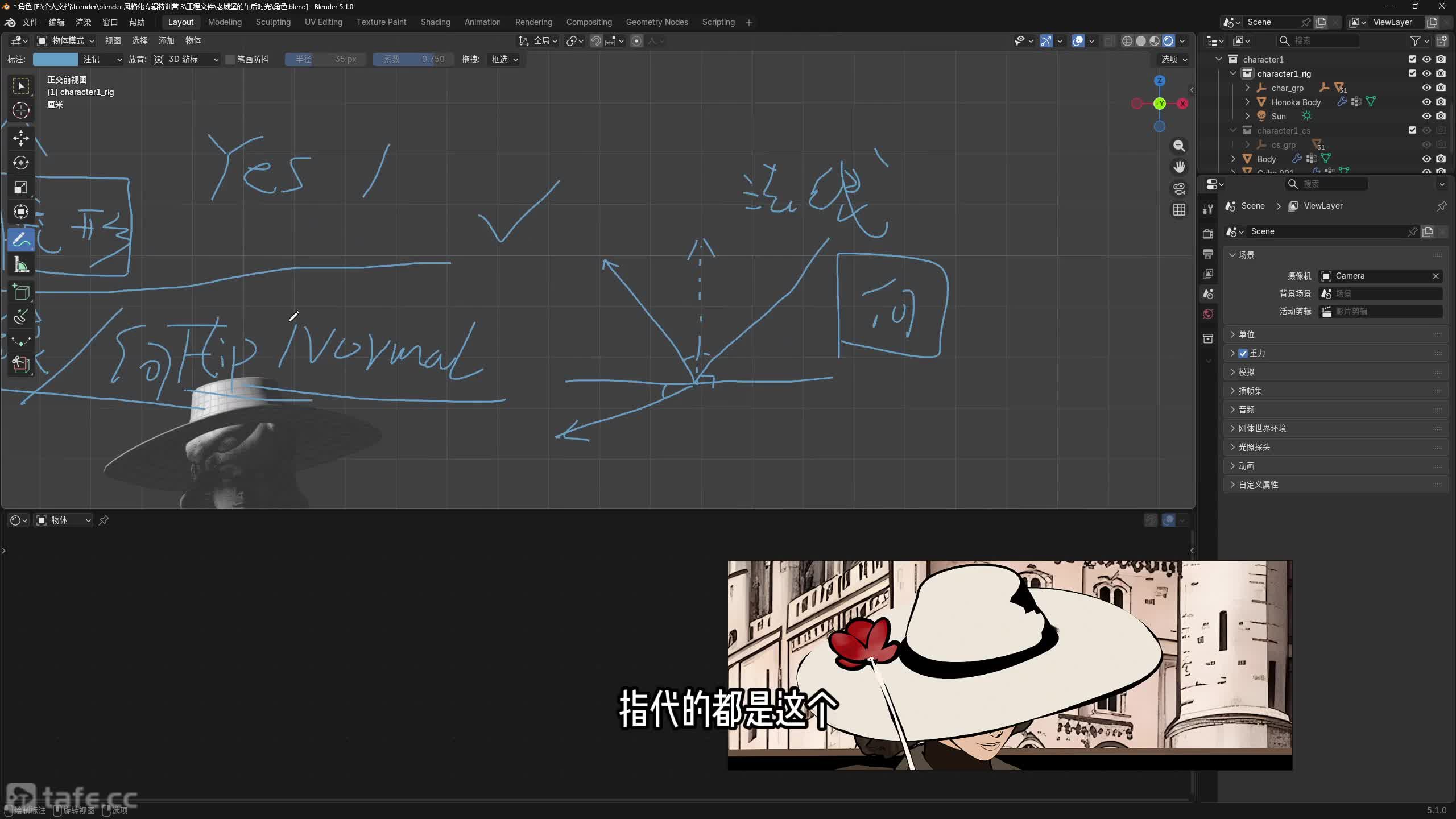Enable the 笔画防抖 stabilize stroke checkbox

coord(230,59)
